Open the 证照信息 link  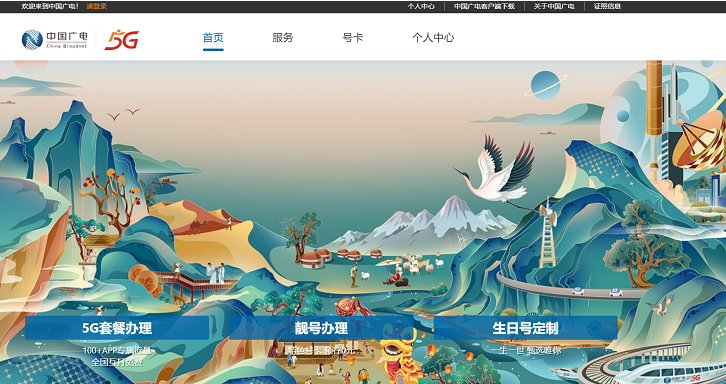point(607,6)
